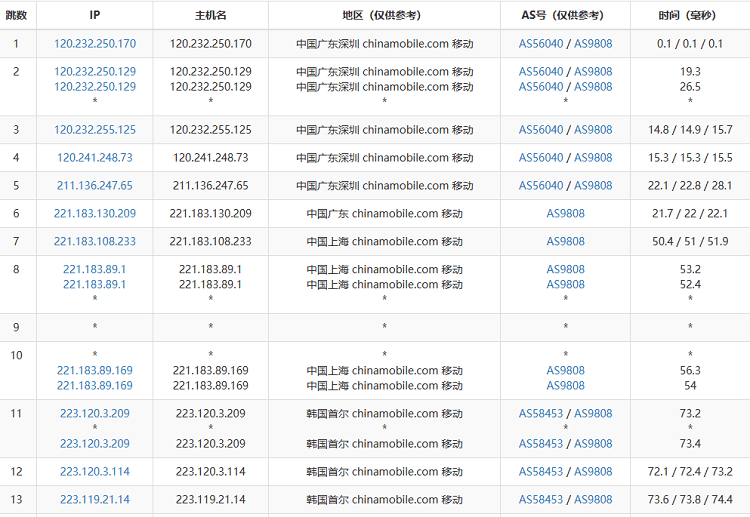The width and height of the screenshot is (750, 517).
Task: Select the time value 21.7 / 22 / 22.1
Action: tap(690, 213)
